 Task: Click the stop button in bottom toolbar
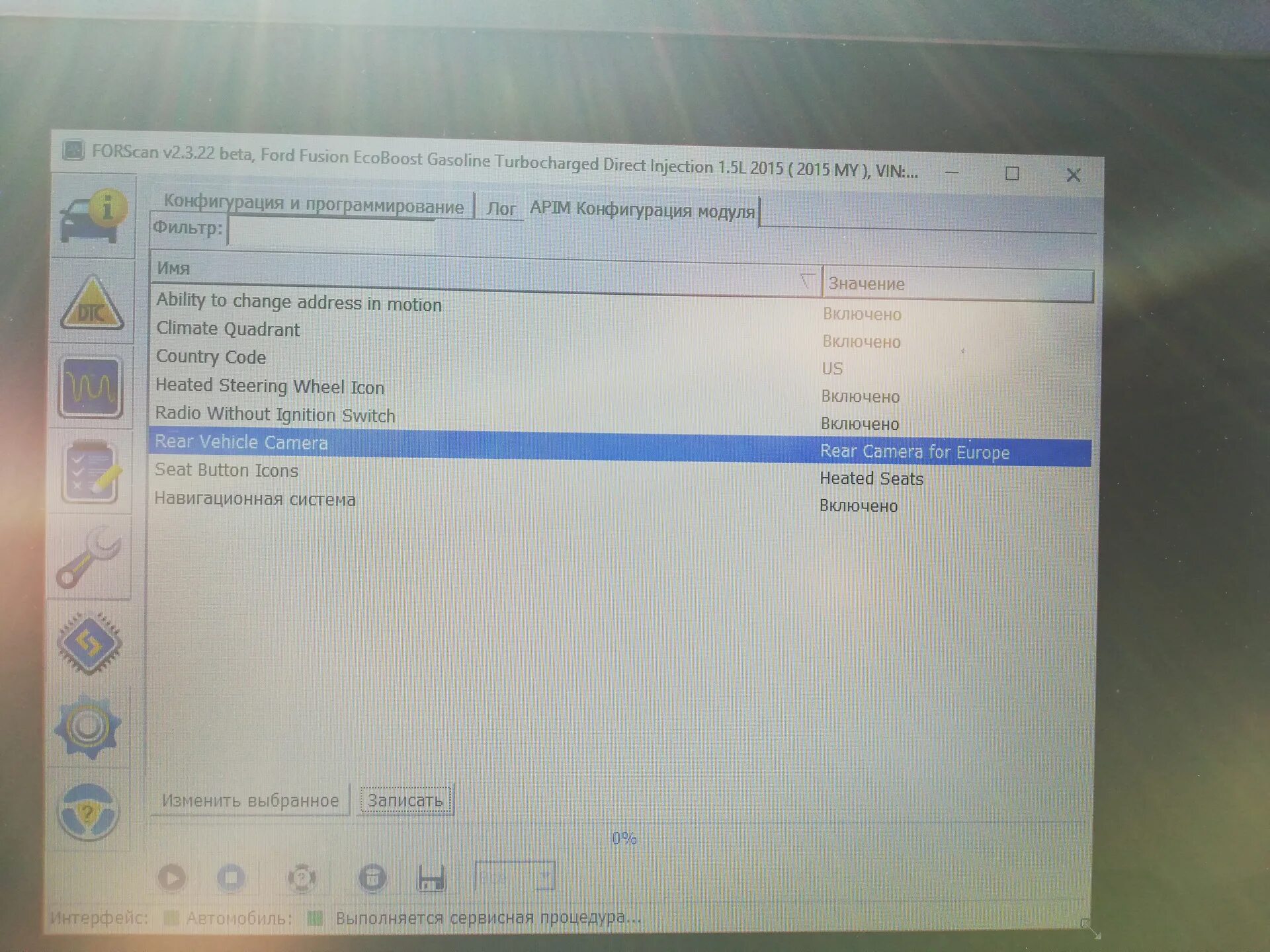click(232, 878)
